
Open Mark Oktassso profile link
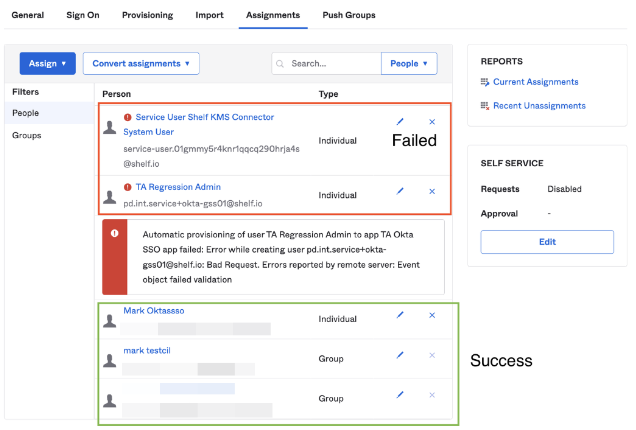(x=154, y=311)
